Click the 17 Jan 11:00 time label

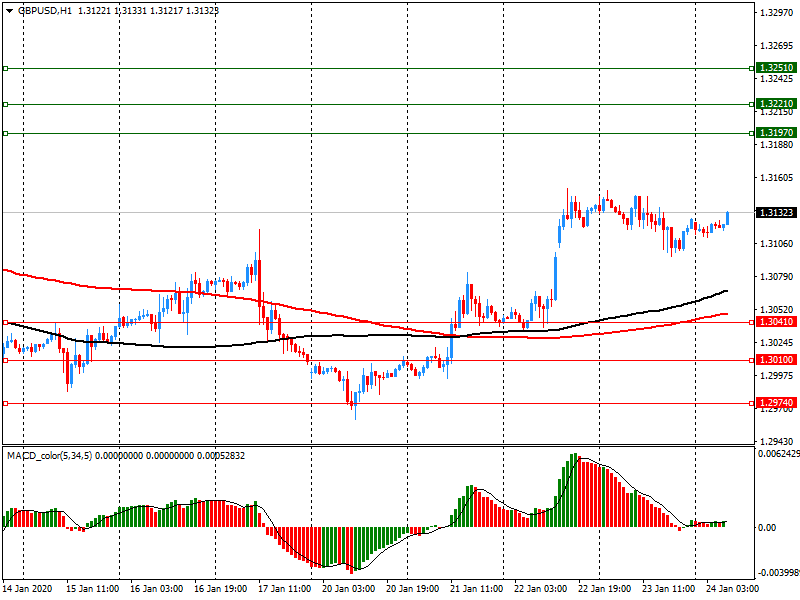tap(283, 591)
